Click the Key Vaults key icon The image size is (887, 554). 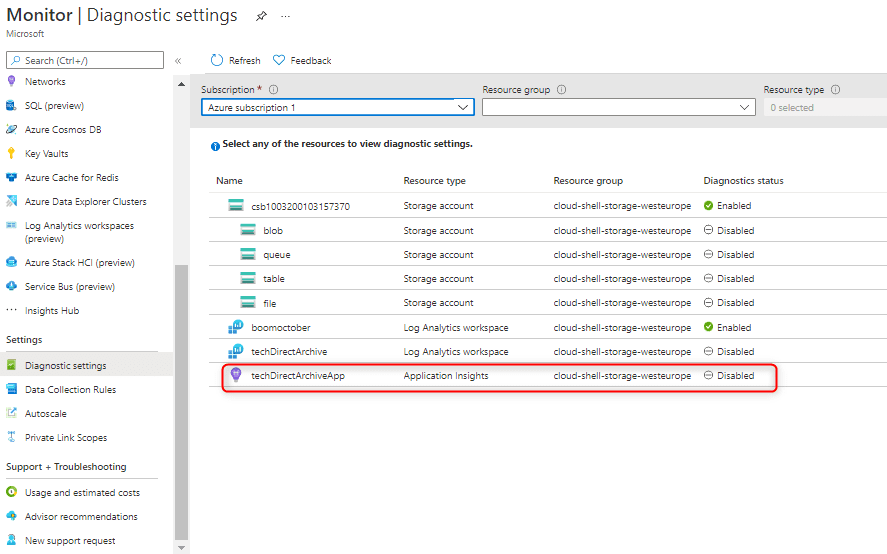(x=11, y=153)
